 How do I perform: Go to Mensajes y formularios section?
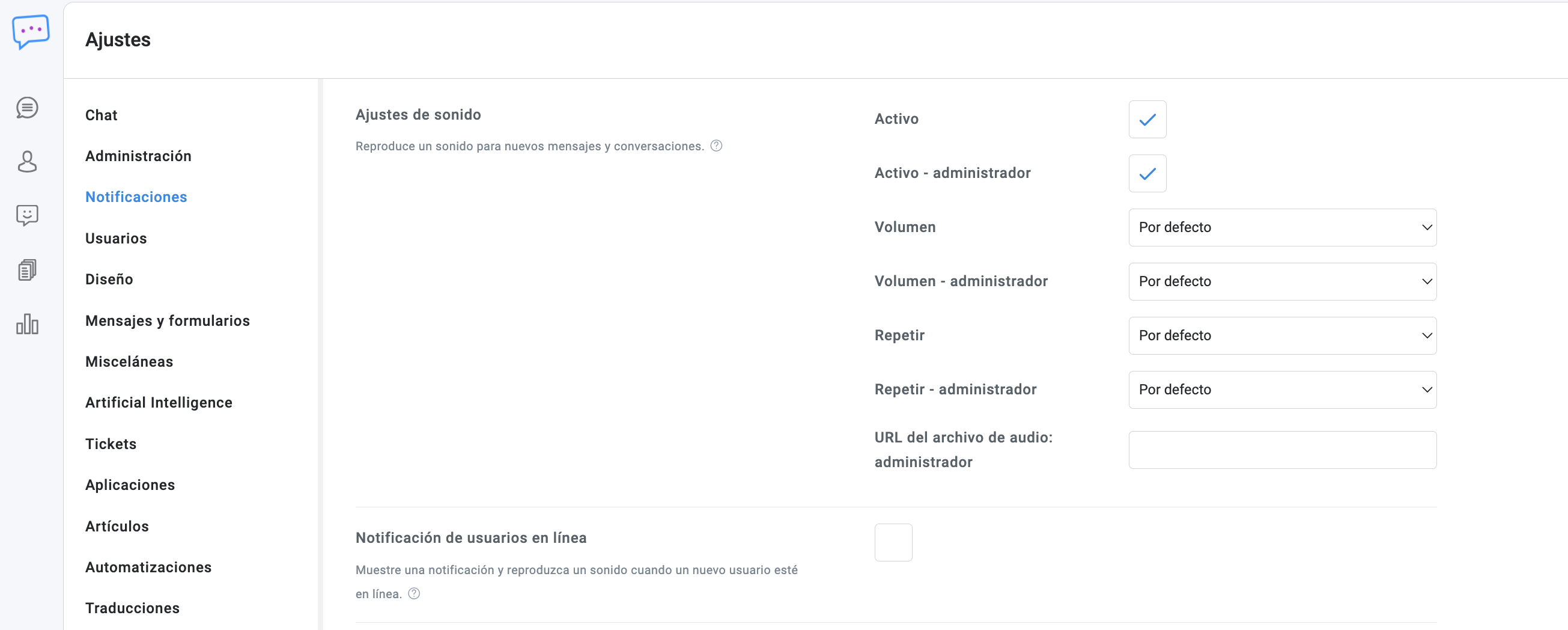(x=168, y=320)
